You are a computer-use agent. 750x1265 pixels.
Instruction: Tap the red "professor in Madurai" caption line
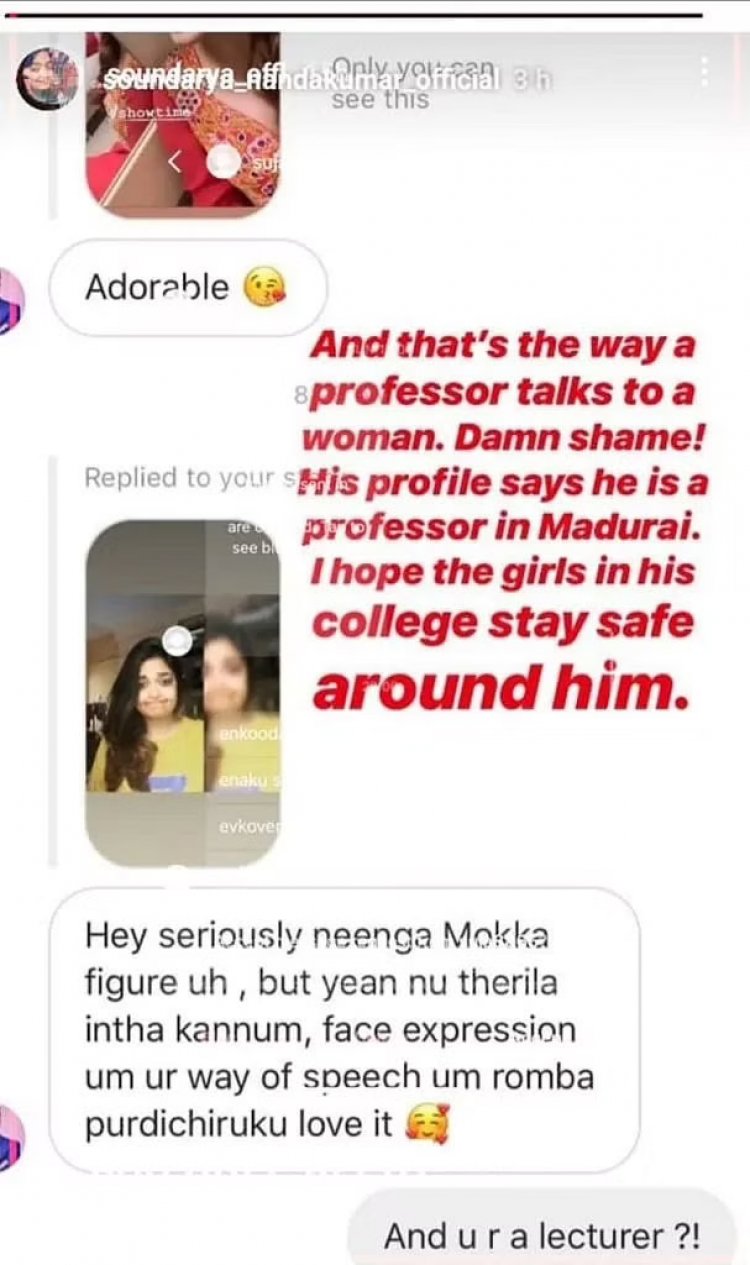click(x=503, y=530)
